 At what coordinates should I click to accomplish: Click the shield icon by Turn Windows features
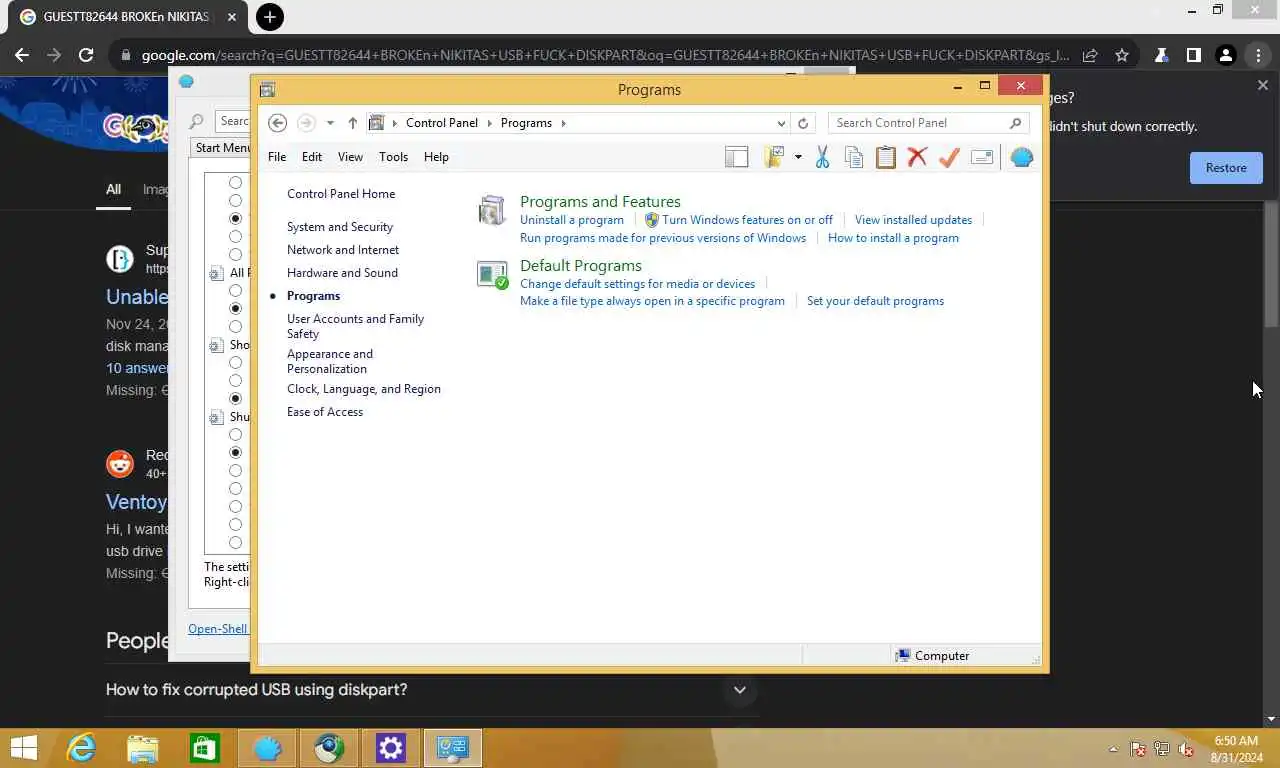[652, 220]
